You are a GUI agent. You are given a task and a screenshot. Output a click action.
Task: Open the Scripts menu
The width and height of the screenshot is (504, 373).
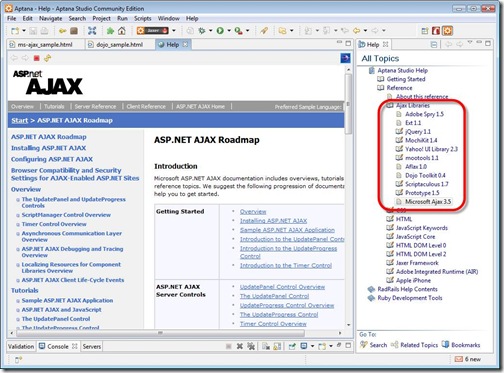(x=143, y=18)
